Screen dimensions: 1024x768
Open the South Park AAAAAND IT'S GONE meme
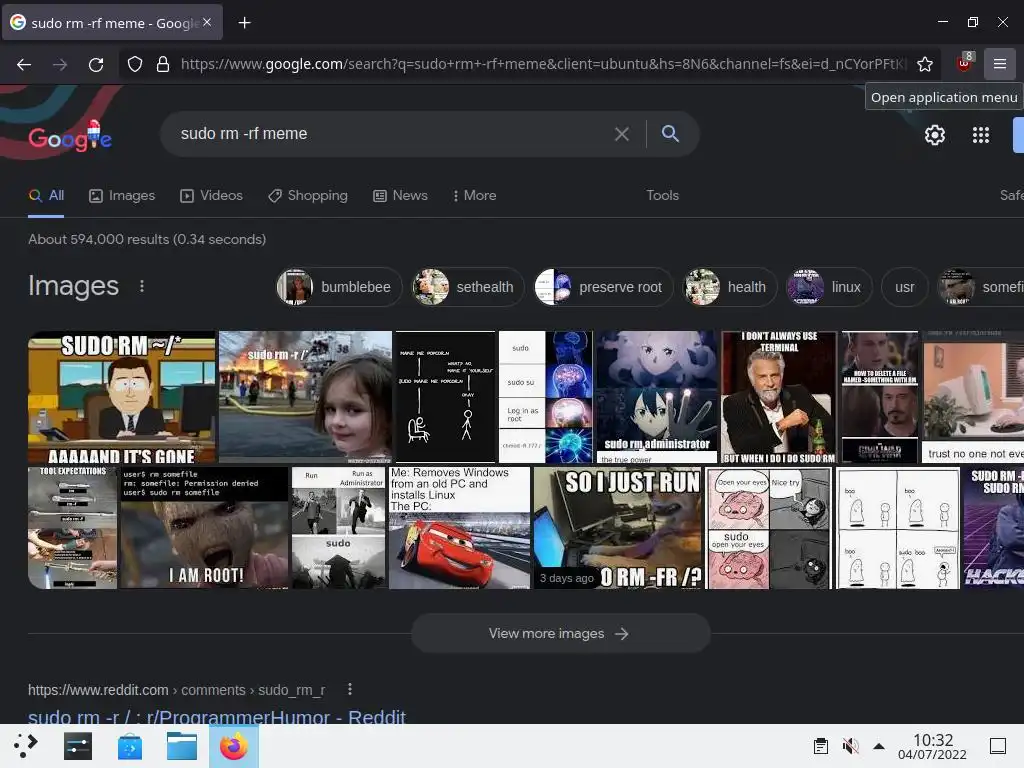[121, 397]
